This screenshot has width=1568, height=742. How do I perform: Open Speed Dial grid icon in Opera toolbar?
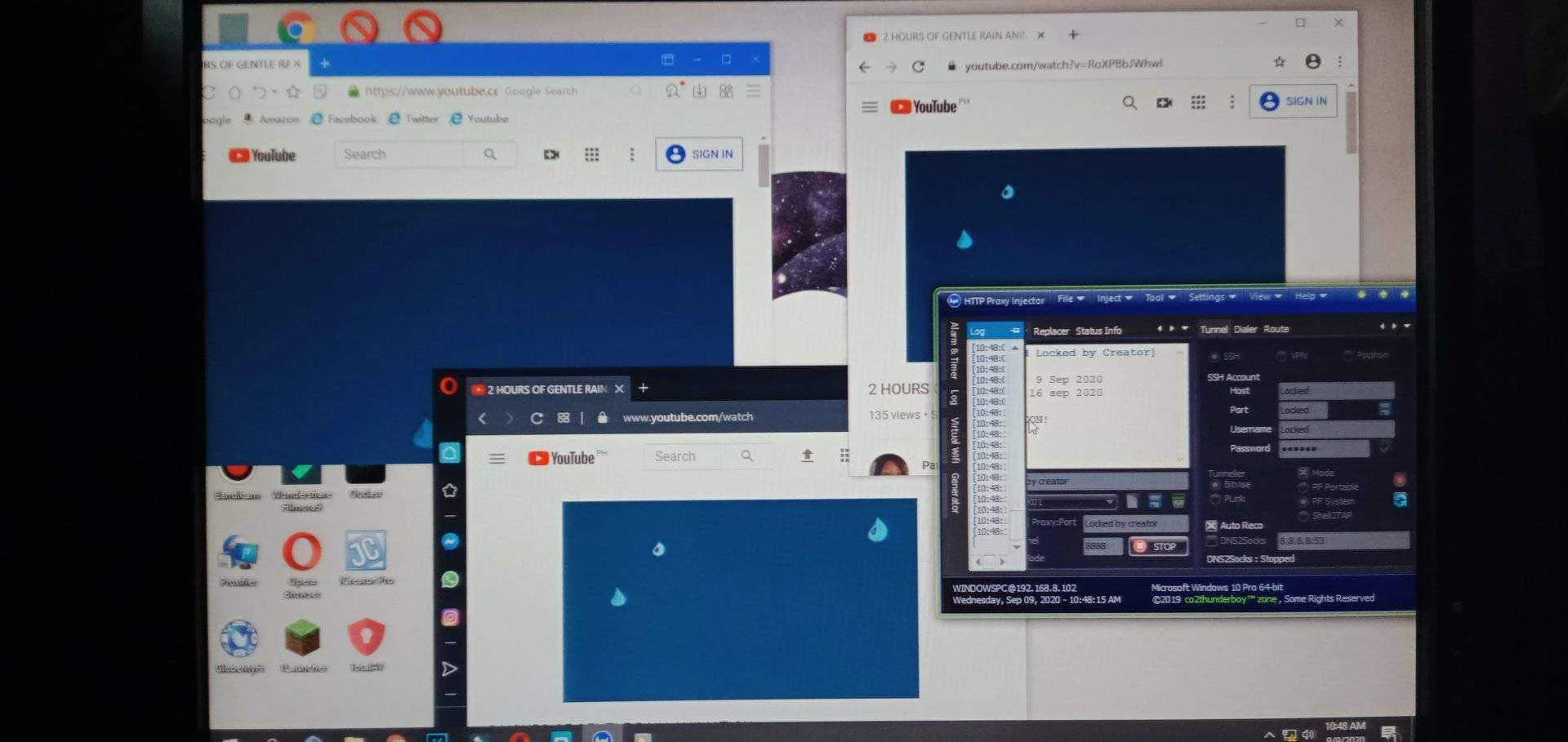click(563, 418)
